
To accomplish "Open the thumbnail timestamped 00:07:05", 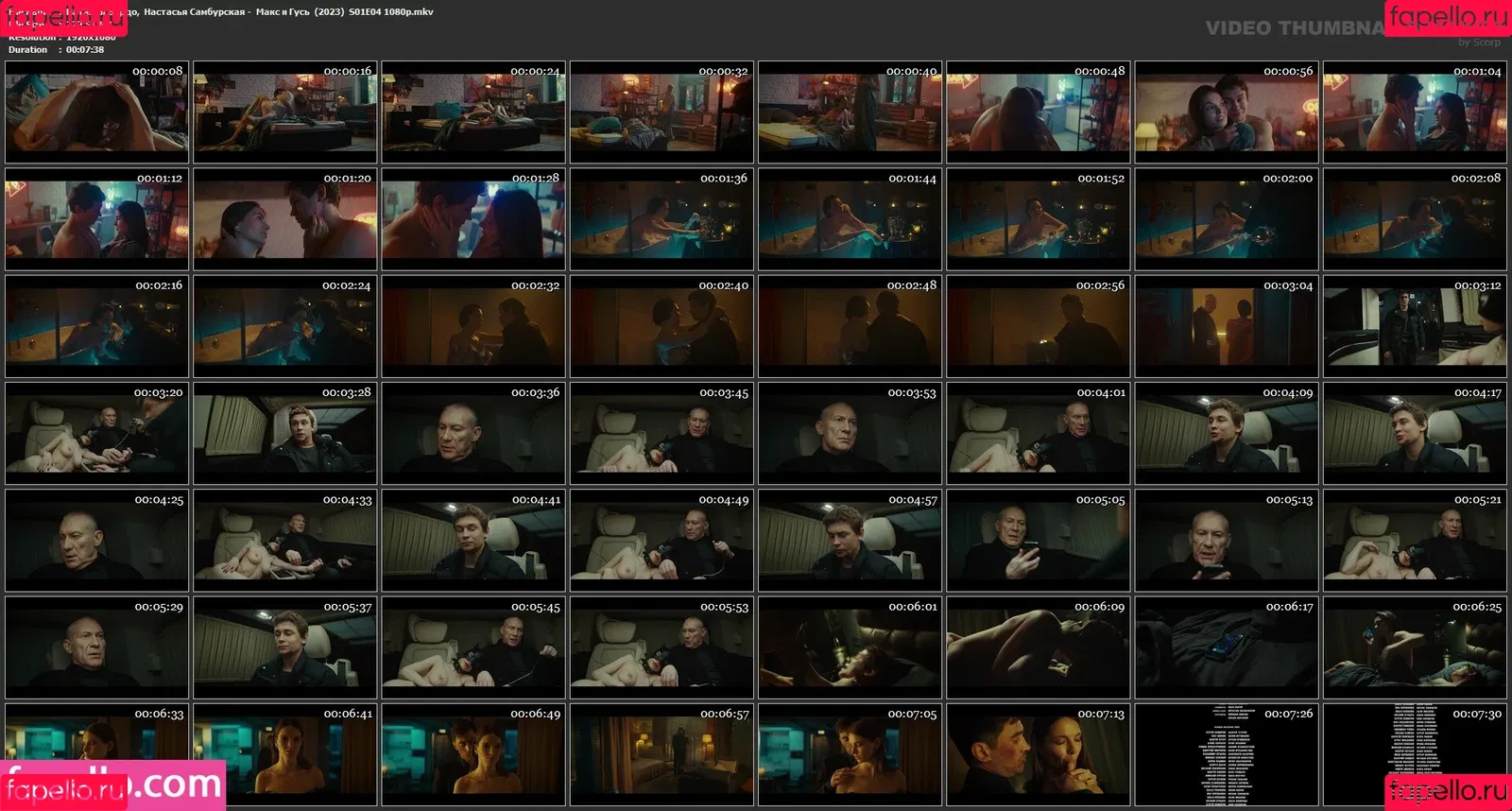I will (x=850, y=754).
